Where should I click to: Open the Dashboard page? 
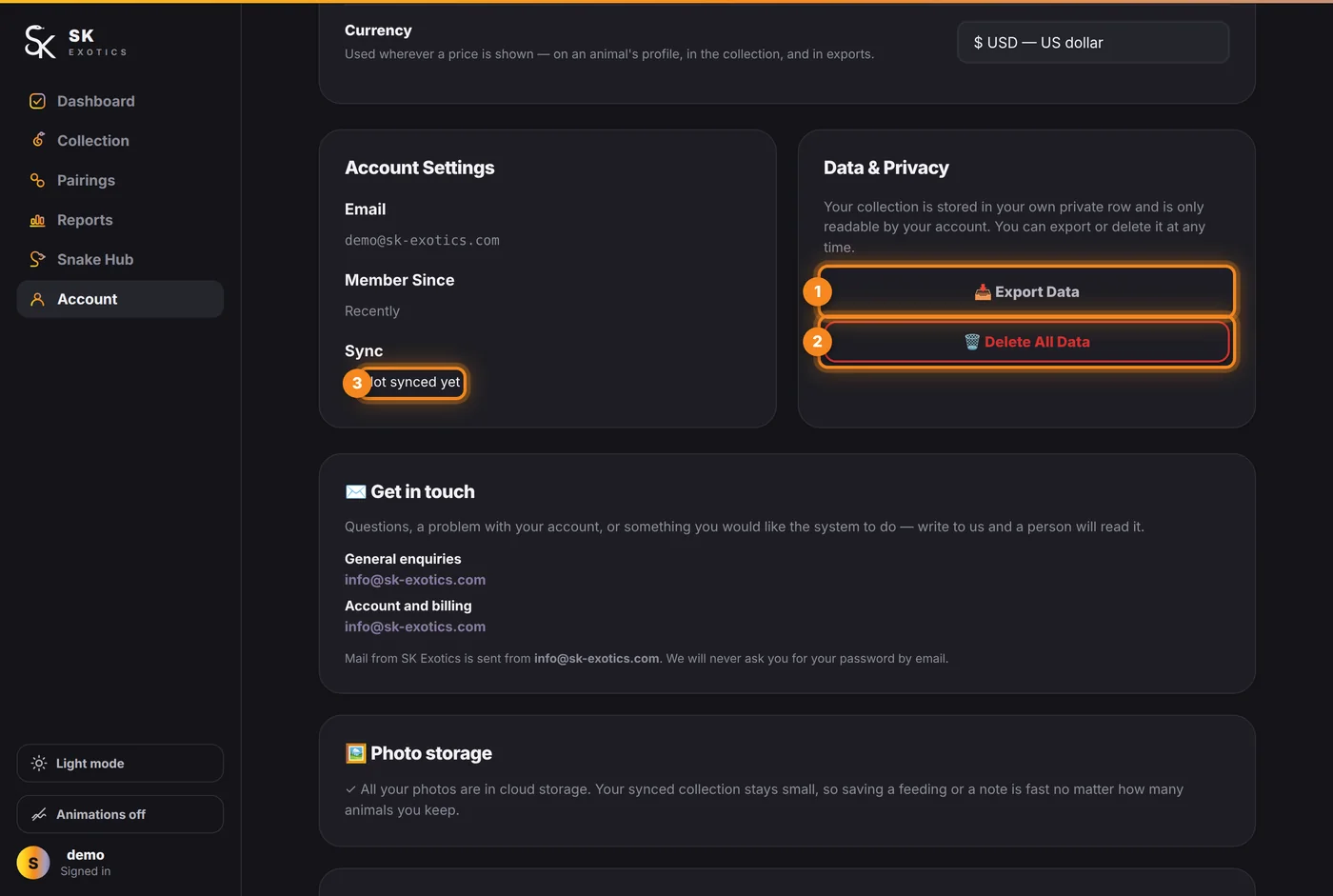click(120, 101)
